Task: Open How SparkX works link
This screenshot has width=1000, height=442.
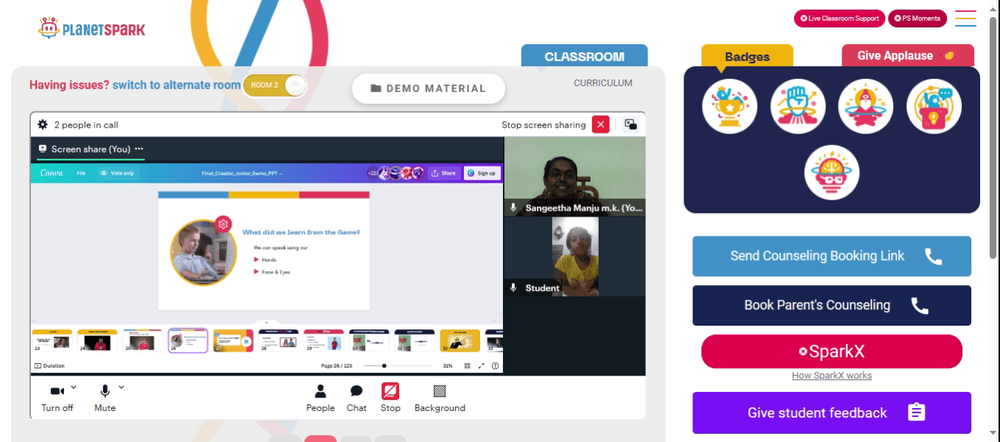Action: pyautogui.click(x=832, y=376)
